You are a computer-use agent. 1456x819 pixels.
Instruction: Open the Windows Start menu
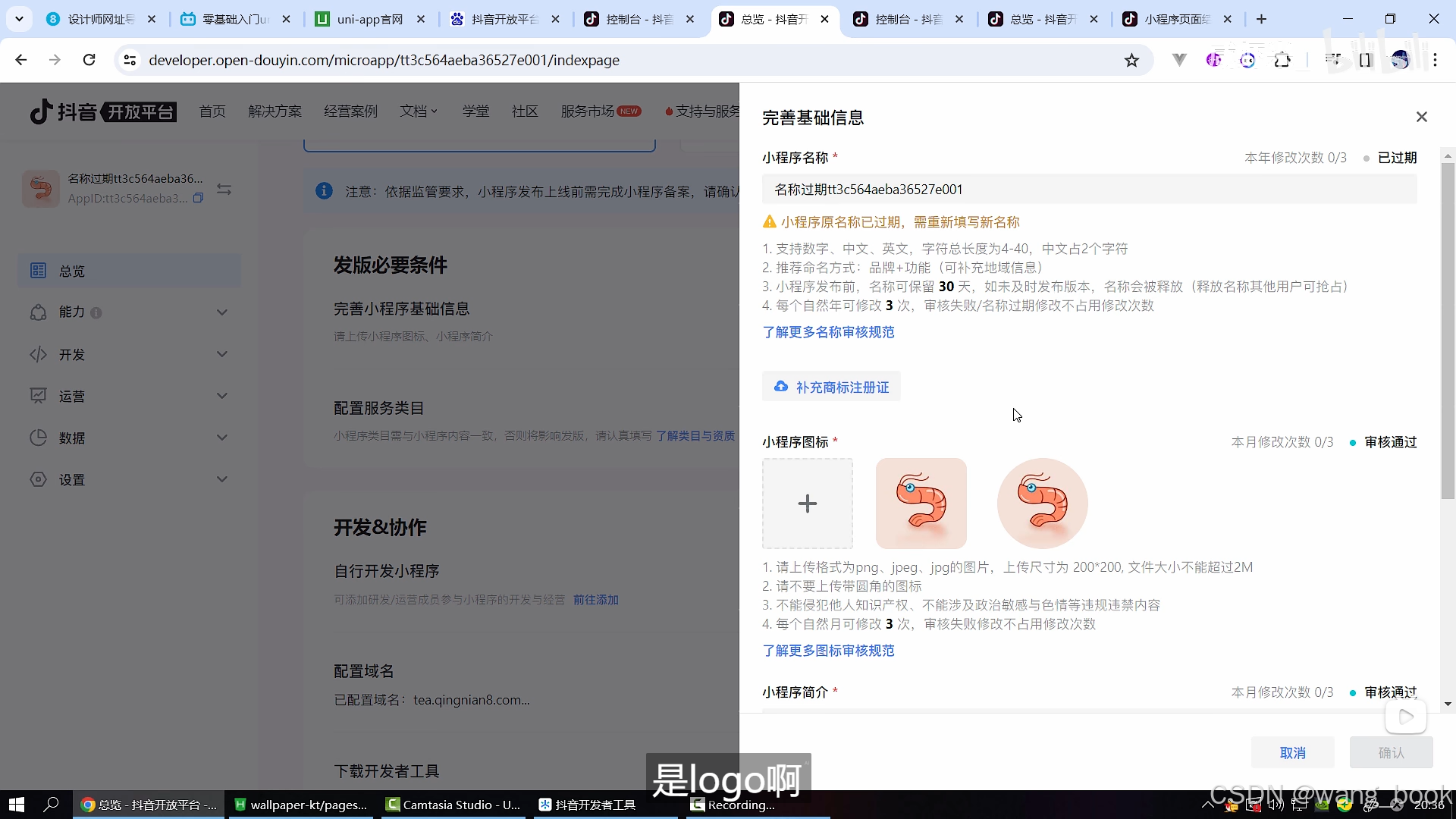(x=16, y=805)
